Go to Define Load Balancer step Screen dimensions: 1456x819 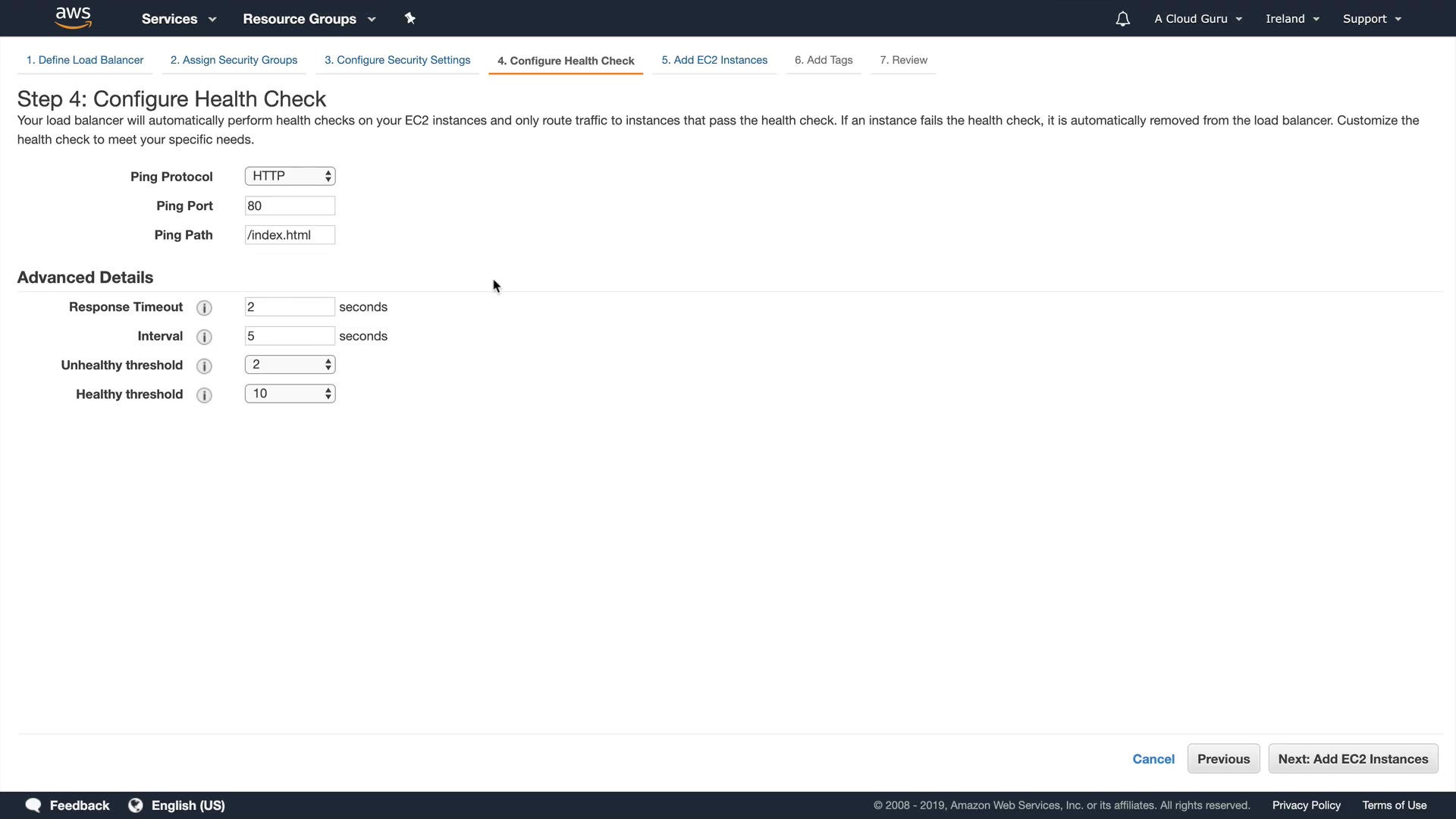pyautogui.click(x=85, y=60)
